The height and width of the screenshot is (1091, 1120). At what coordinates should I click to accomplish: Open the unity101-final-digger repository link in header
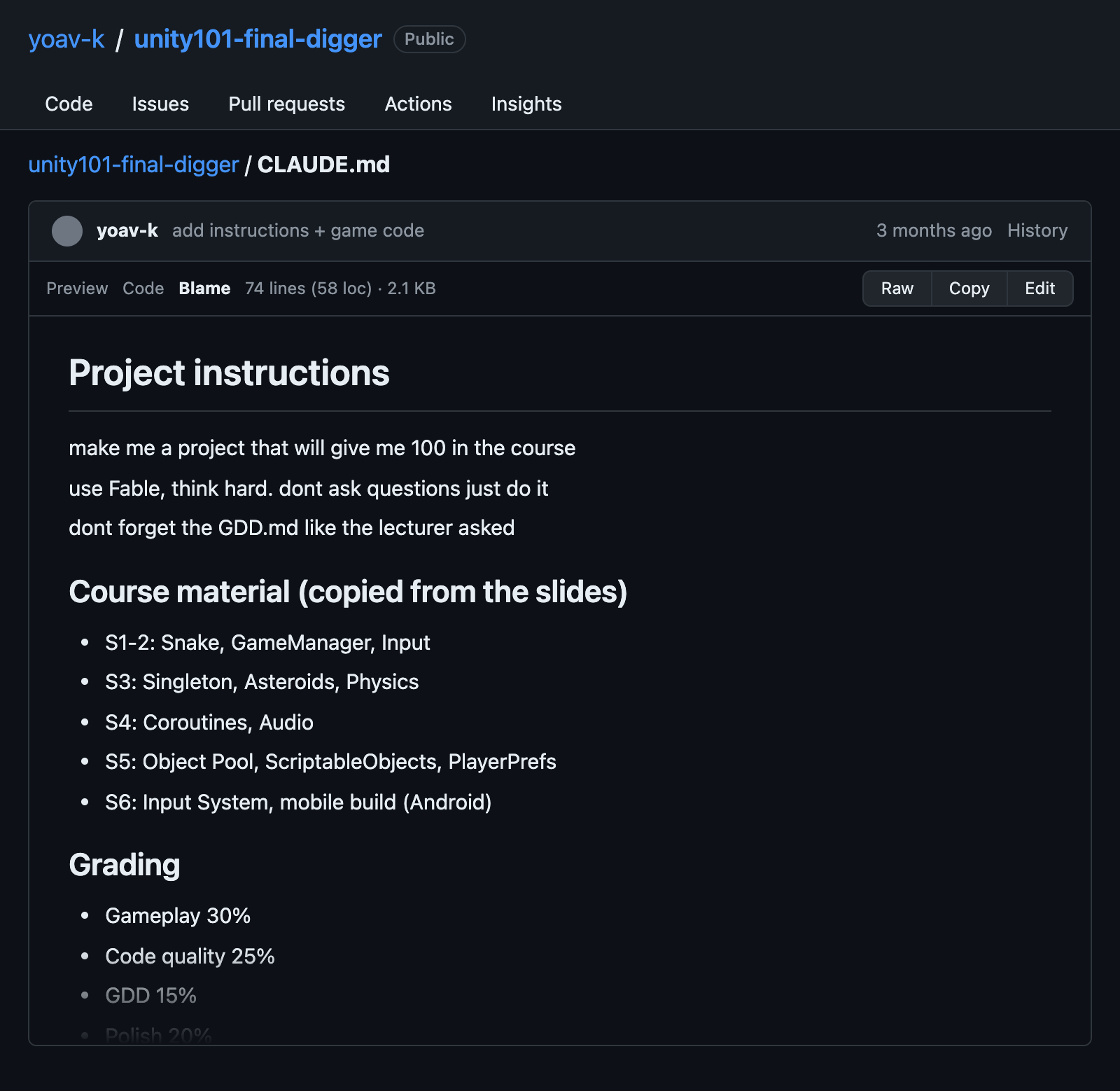click(258, 39)
